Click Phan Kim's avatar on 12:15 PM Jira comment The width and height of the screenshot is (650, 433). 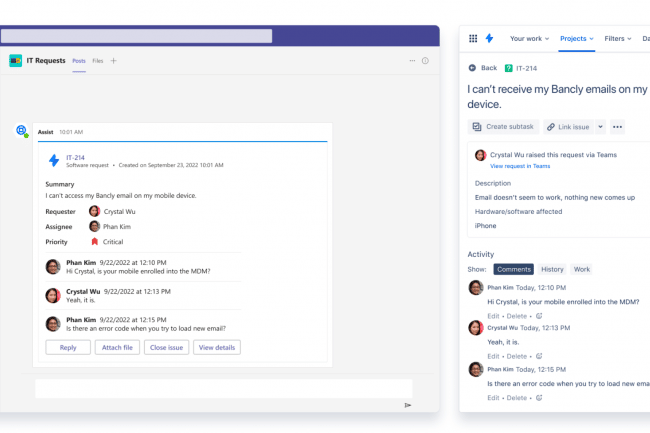(476, 369)
